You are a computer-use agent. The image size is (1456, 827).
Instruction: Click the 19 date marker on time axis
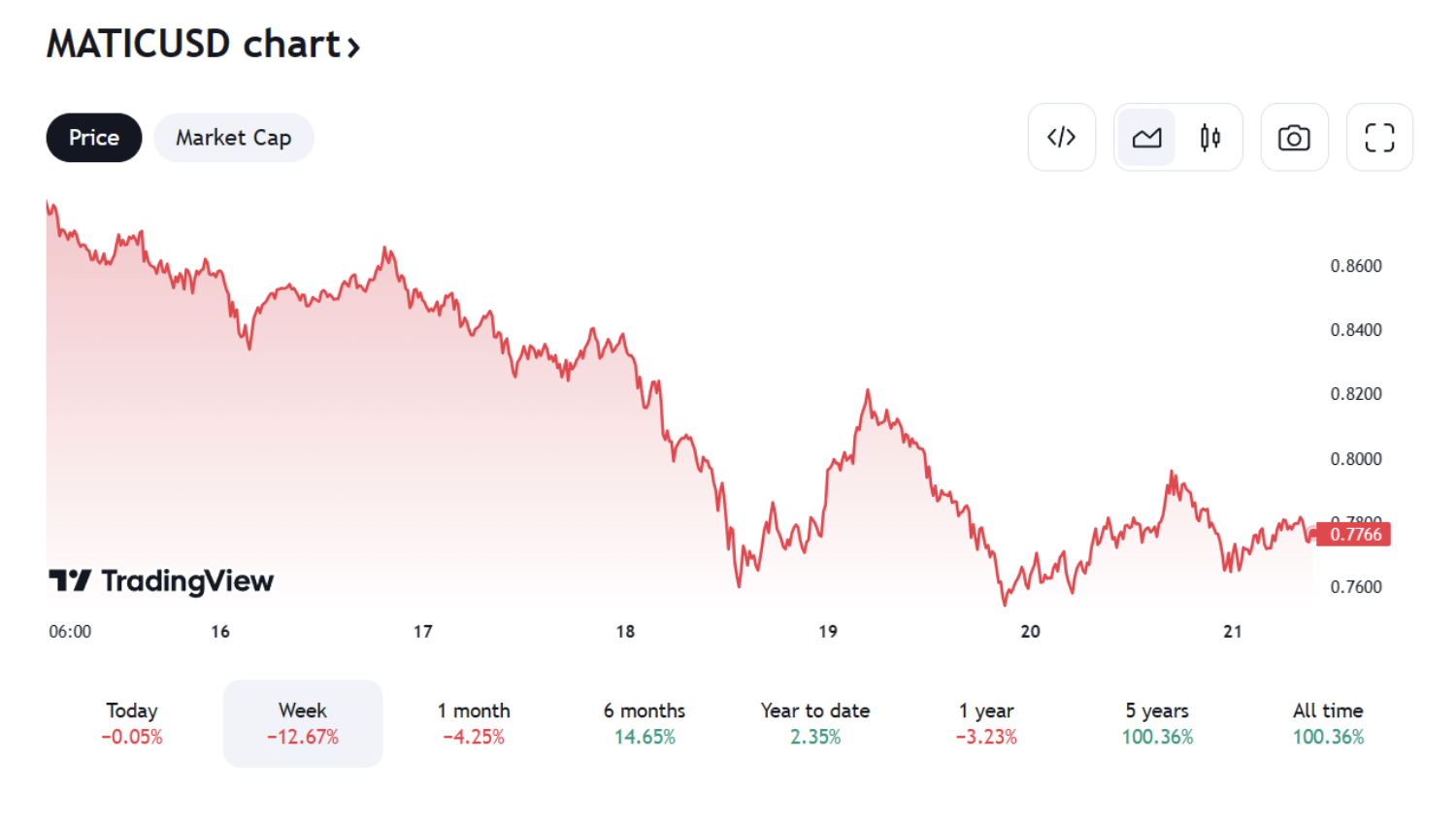click(x=828, y=632)
